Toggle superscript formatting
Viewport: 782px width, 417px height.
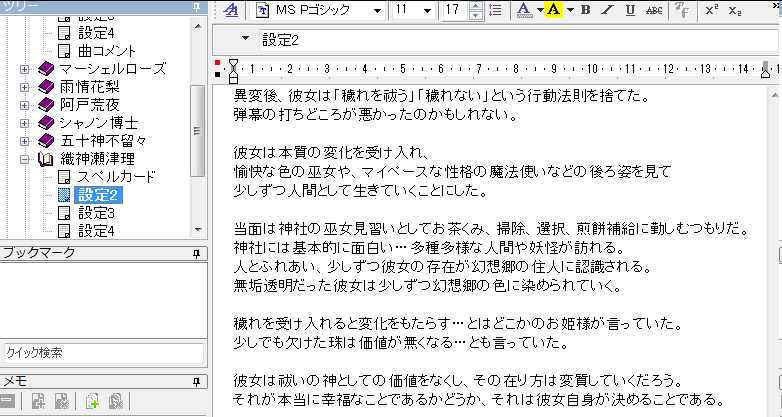pos(711,10)
